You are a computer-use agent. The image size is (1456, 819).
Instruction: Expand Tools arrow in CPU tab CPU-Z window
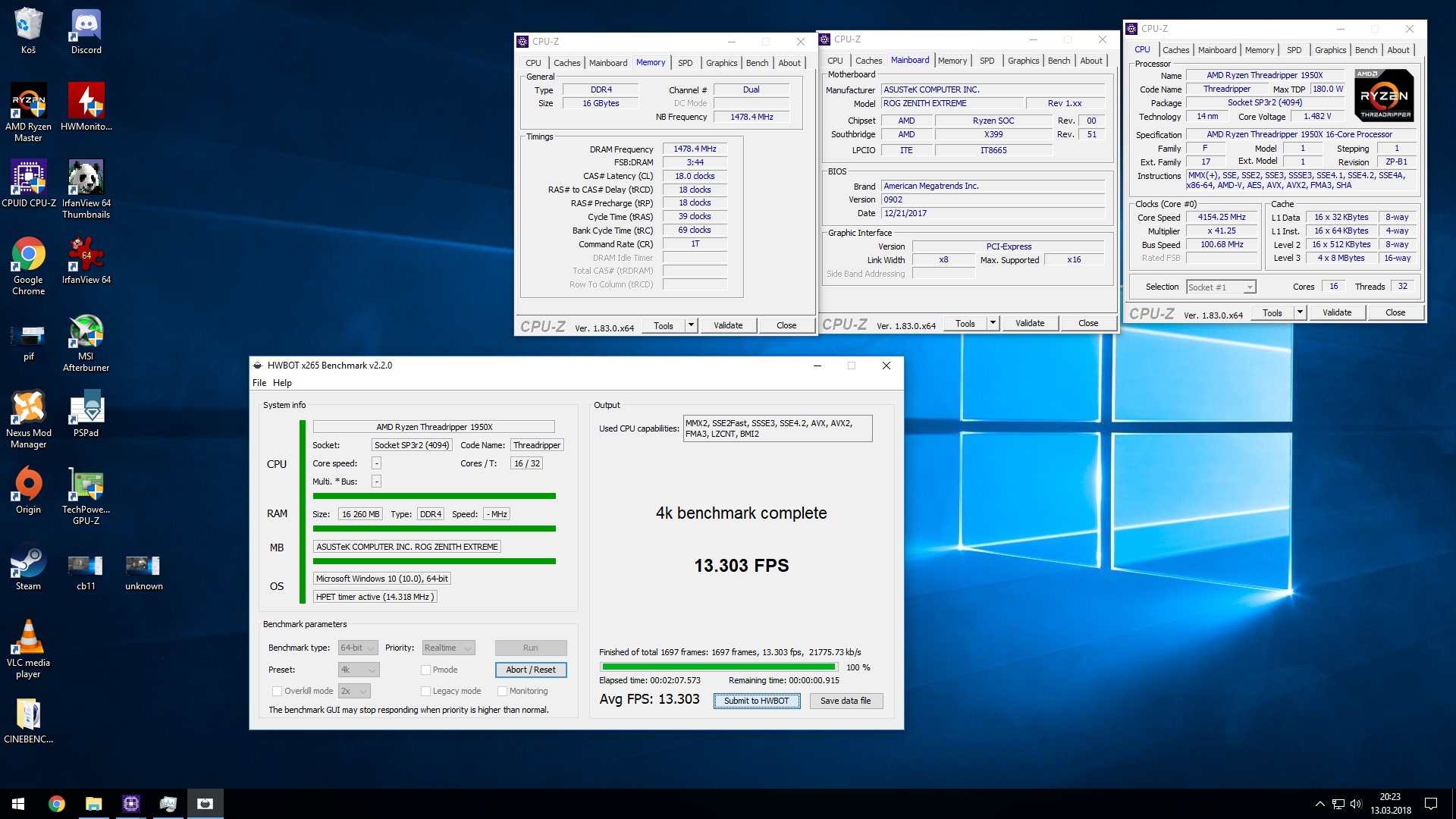pyautogui.click(x=1300, y=312)
